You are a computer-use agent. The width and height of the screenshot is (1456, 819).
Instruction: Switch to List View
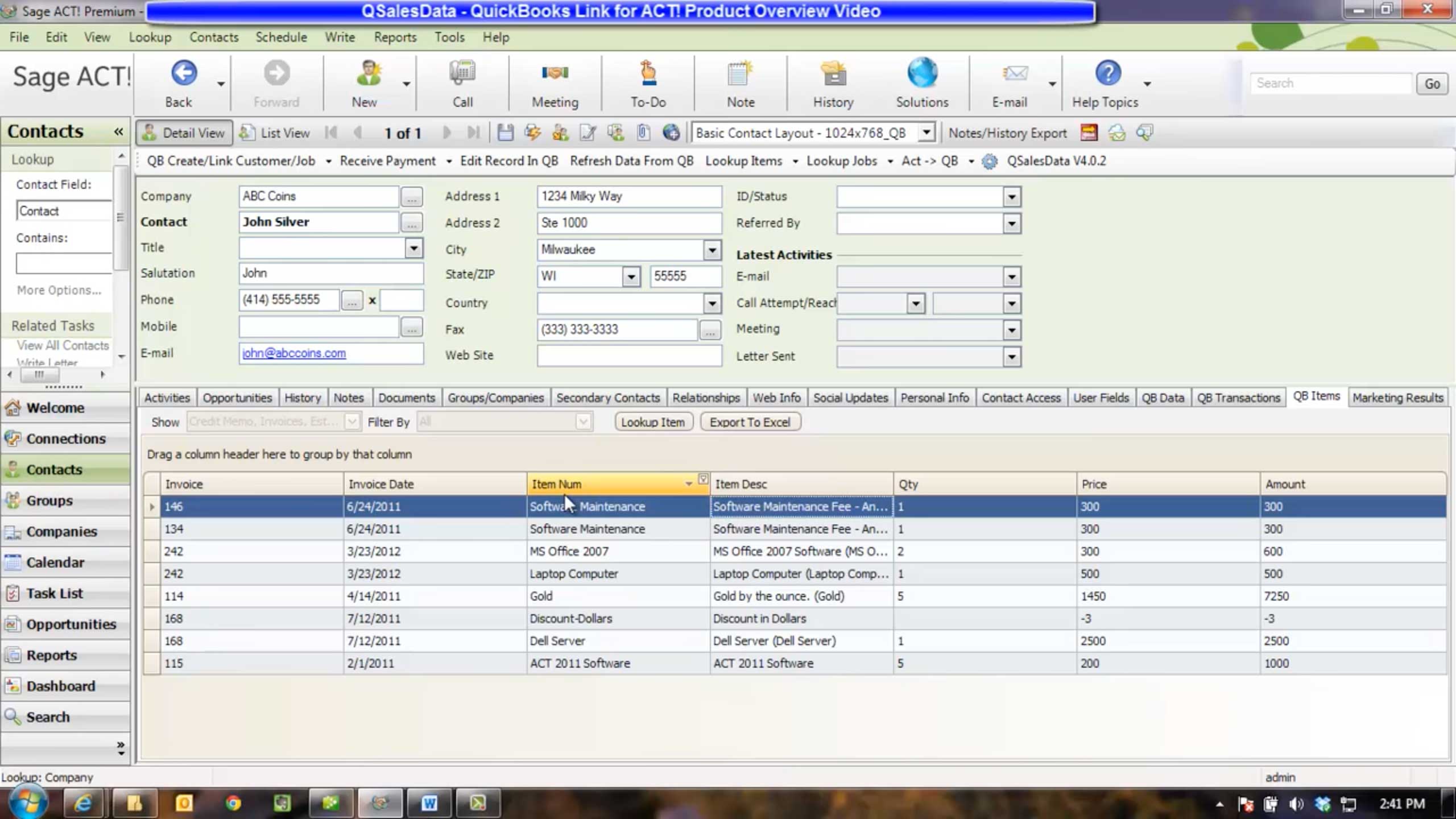tap(275, 133)
